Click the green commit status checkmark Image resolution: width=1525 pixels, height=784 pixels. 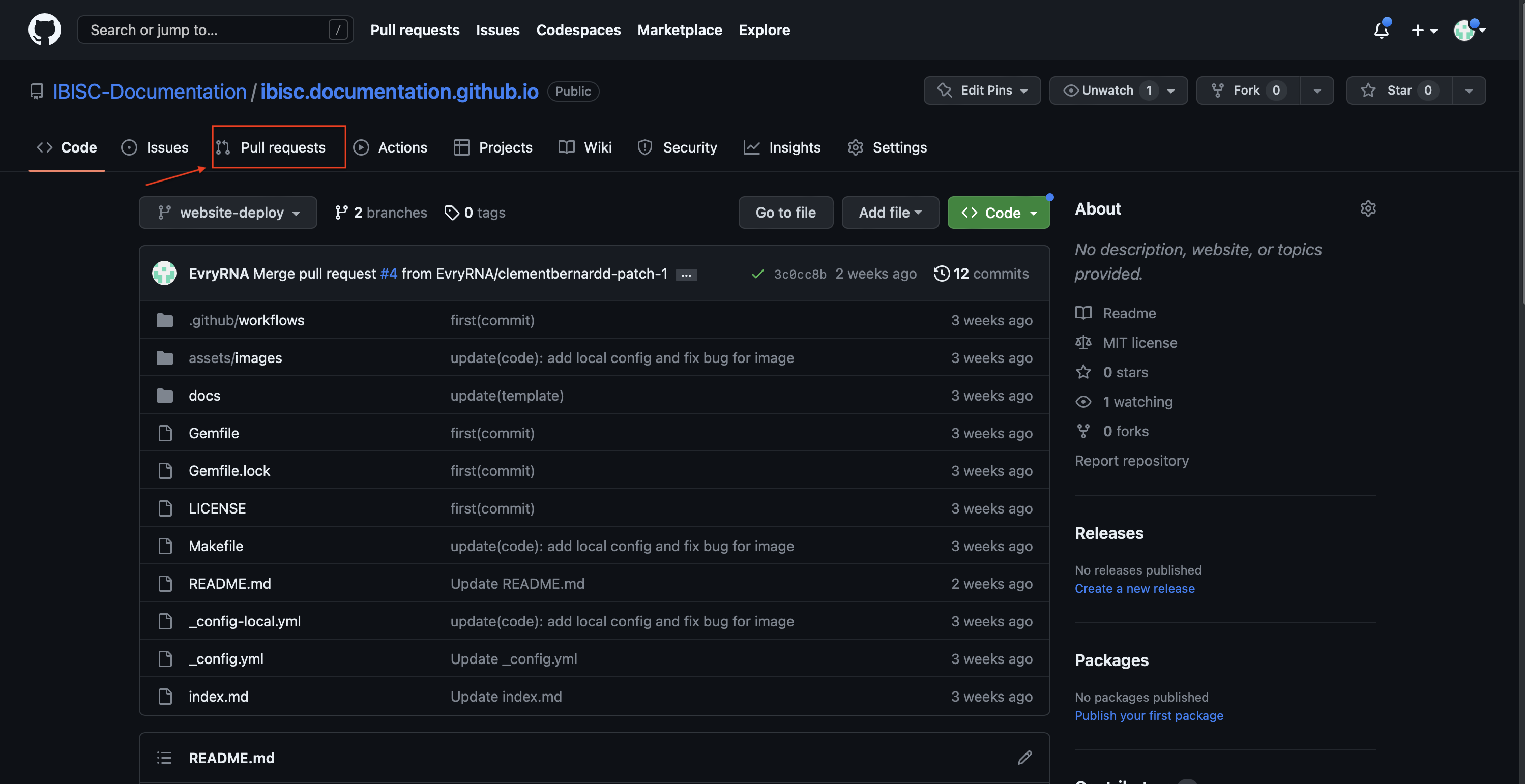pyautogui.click(x=757, y=274)
